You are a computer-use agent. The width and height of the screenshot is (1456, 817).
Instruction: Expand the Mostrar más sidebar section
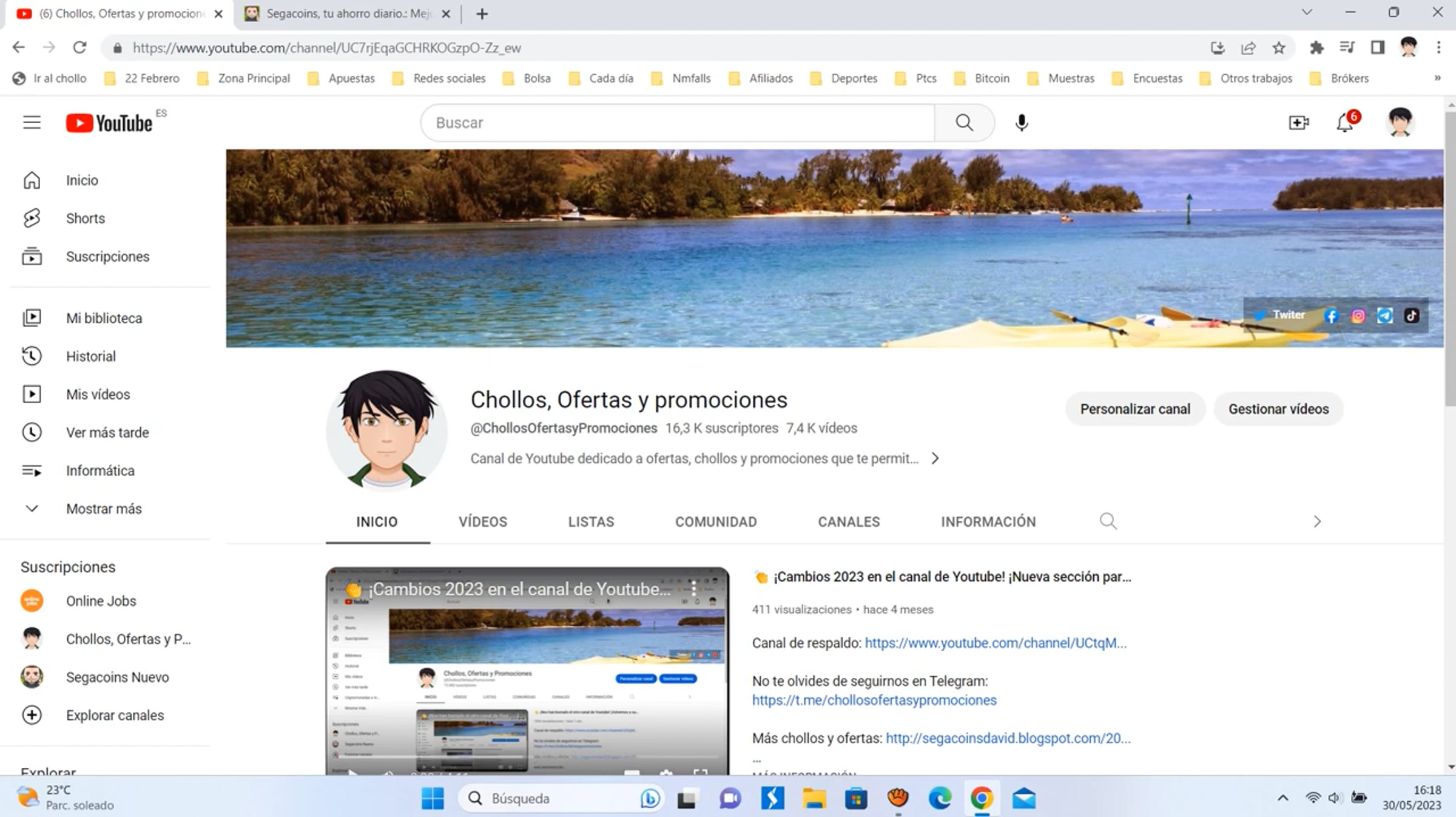tap(103, 509)
